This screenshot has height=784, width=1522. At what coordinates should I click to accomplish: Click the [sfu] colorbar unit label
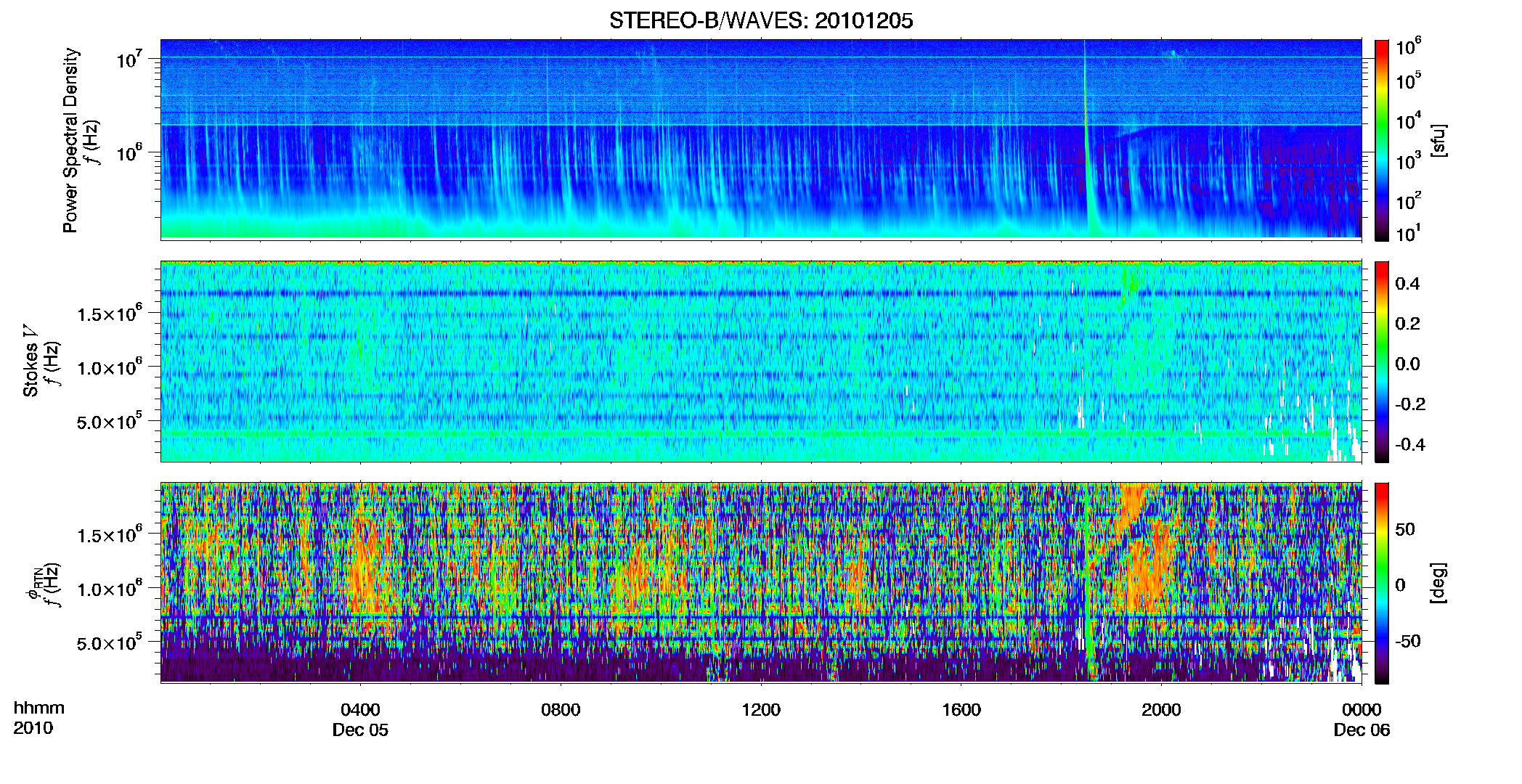1439,140
